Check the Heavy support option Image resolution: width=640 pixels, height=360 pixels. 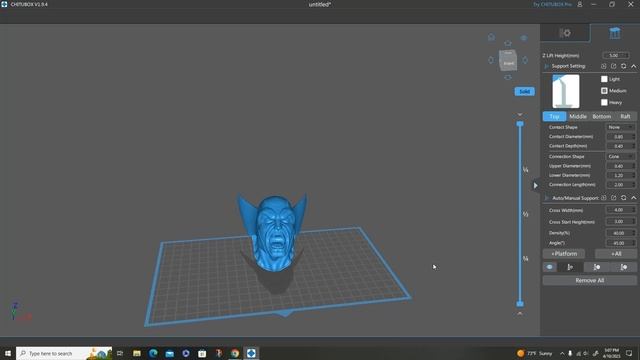click(x=604, y=102)
